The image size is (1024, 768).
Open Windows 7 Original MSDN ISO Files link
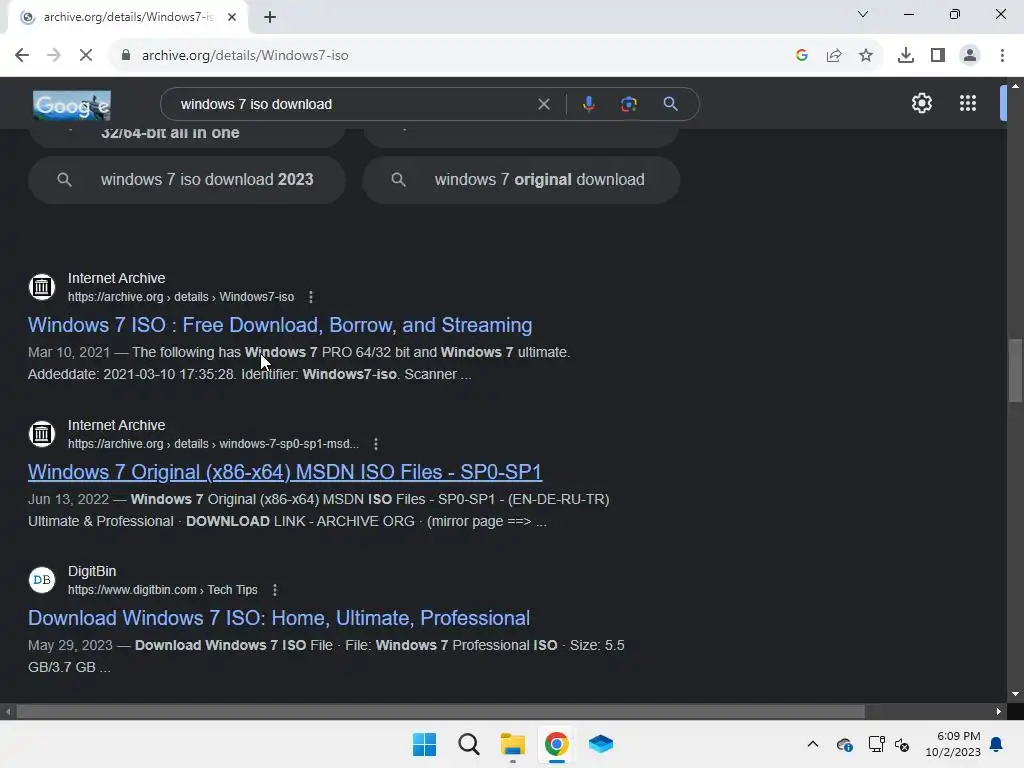[285, 472]
